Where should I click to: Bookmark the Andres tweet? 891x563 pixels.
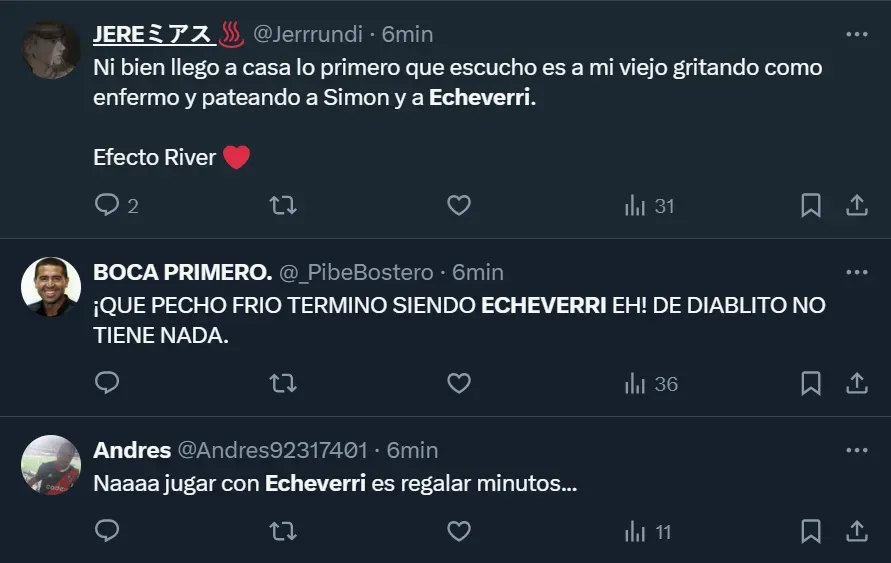pyautogui.click(x=811, y=531)
